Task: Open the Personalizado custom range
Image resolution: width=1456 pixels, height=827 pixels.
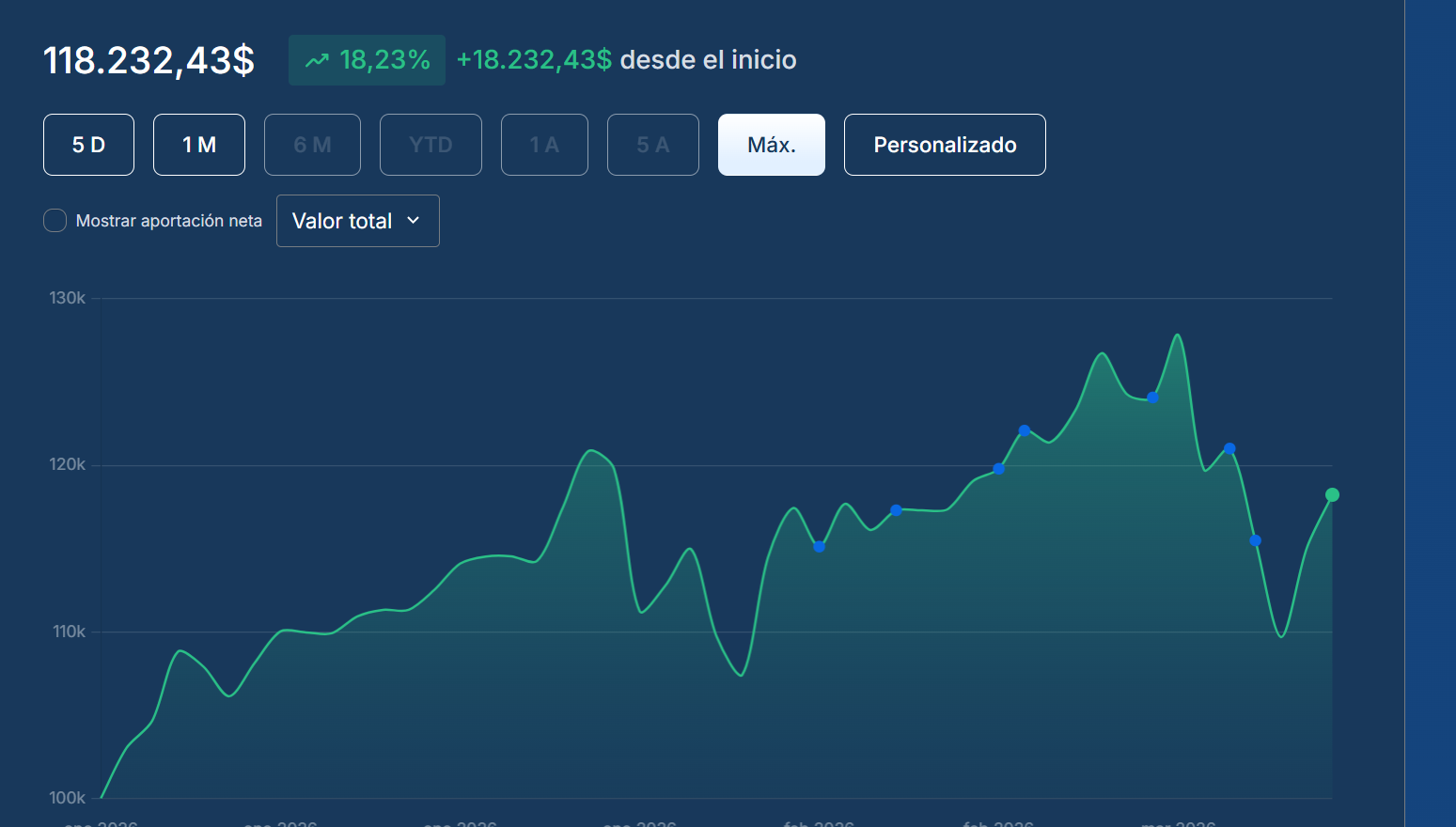Action: 945,145
